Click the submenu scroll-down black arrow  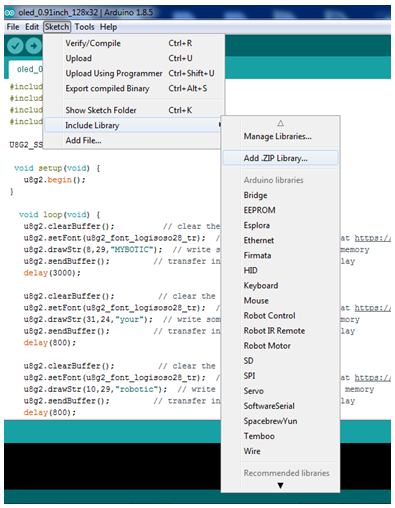[x=280, y=485]
